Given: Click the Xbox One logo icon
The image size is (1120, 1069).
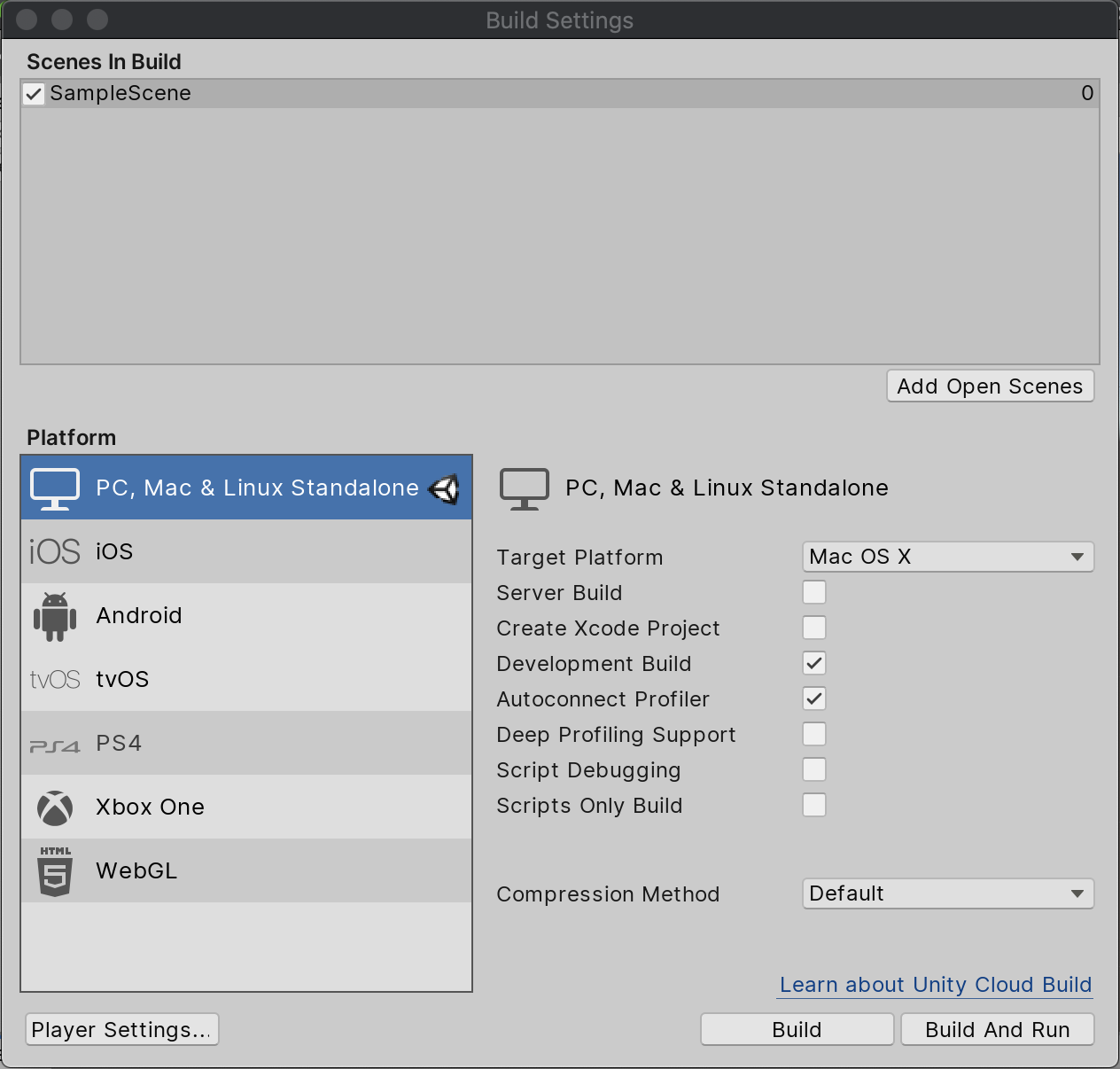Looking at the screenshot, I should [x=55, y=808].
